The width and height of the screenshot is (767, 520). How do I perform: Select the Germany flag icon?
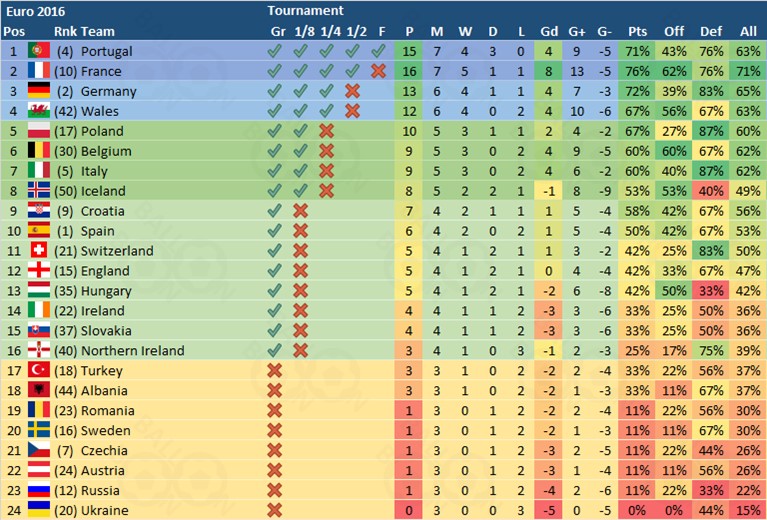[39, 91]
